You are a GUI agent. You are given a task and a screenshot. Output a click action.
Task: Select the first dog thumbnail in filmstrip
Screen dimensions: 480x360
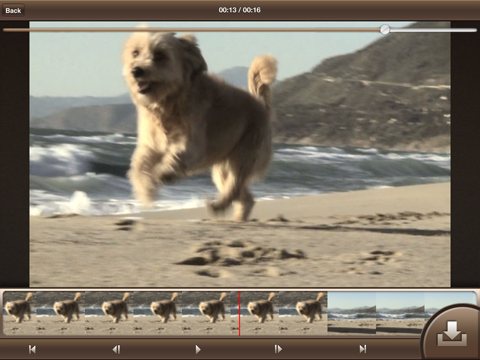[20, 313]
